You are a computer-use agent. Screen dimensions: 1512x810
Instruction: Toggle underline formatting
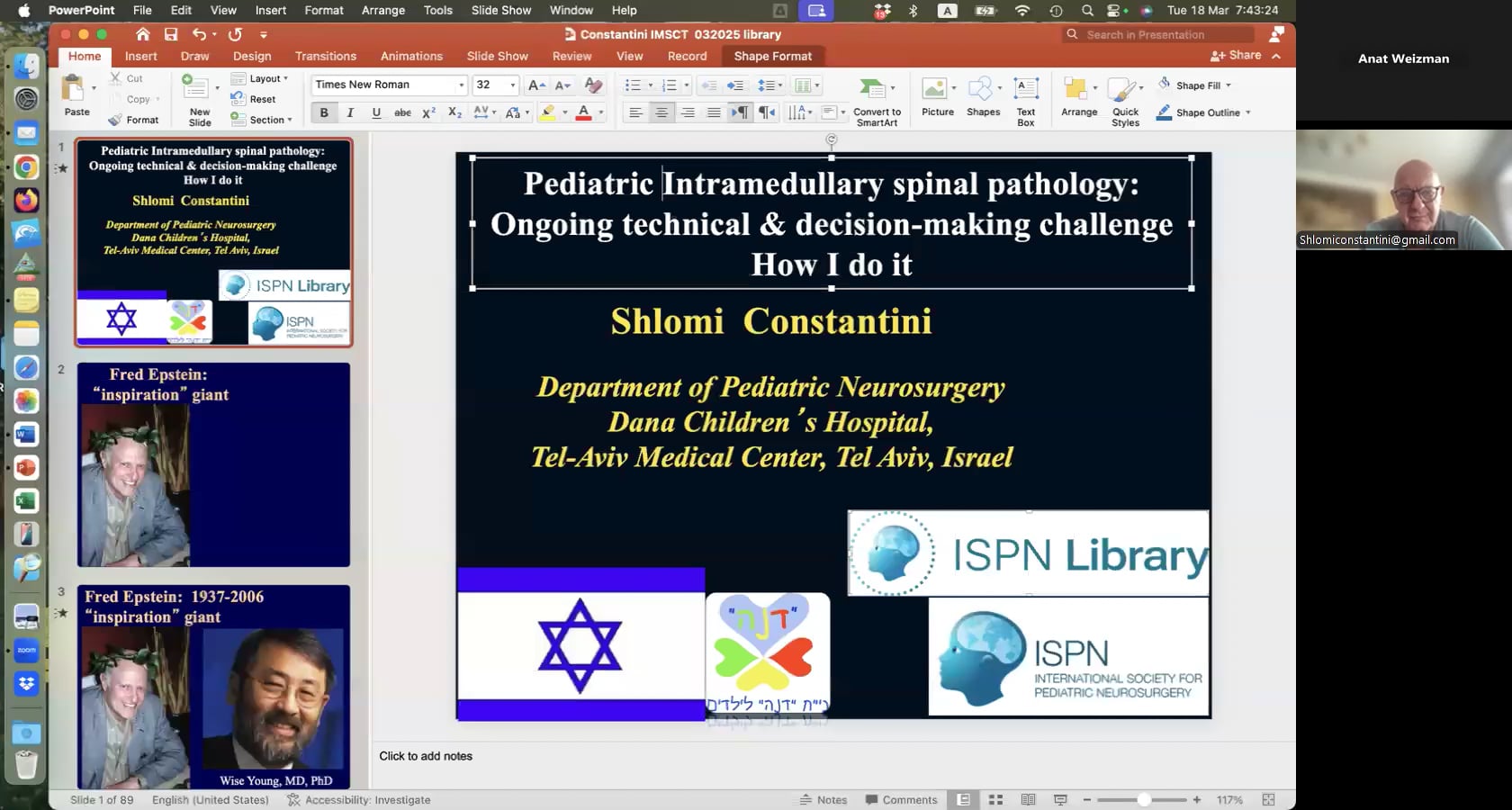pos(376,112)
